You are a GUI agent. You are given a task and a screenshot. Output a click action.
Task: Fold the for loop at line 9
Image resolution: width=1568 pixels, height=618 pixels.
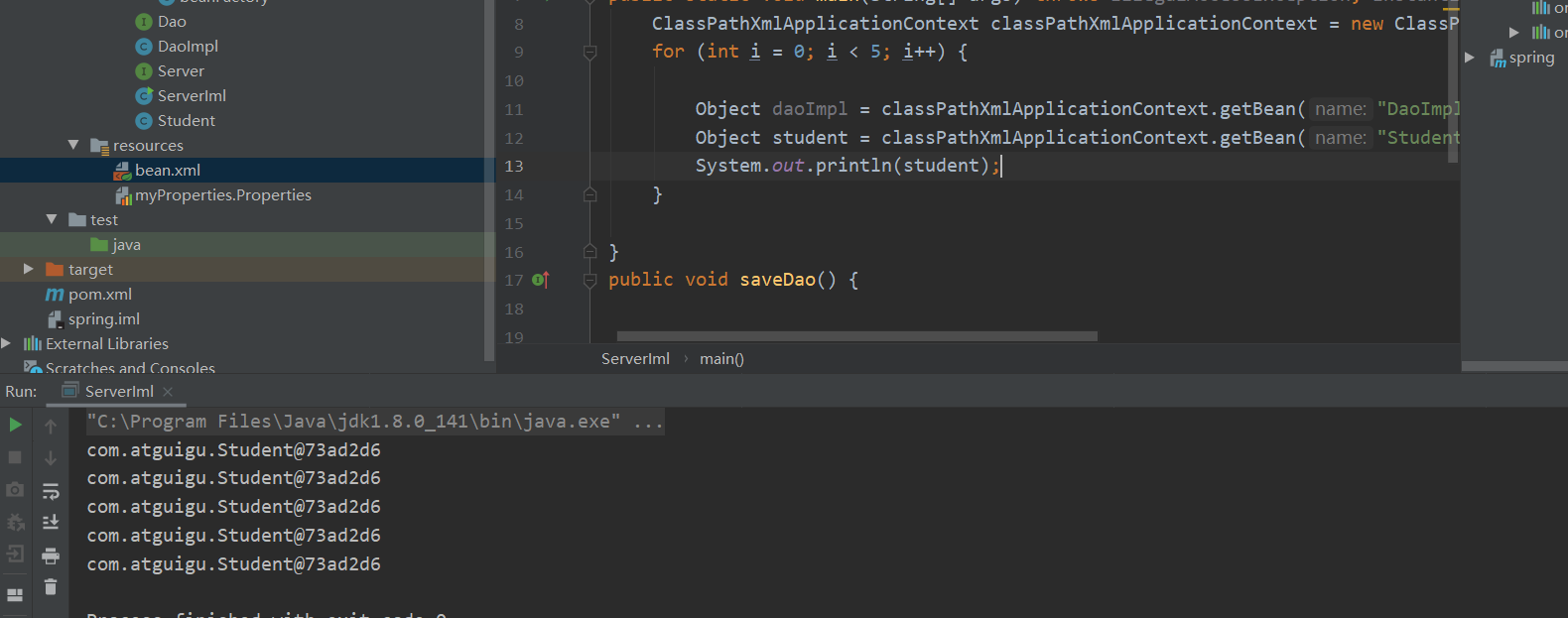[x=589, y=53]
